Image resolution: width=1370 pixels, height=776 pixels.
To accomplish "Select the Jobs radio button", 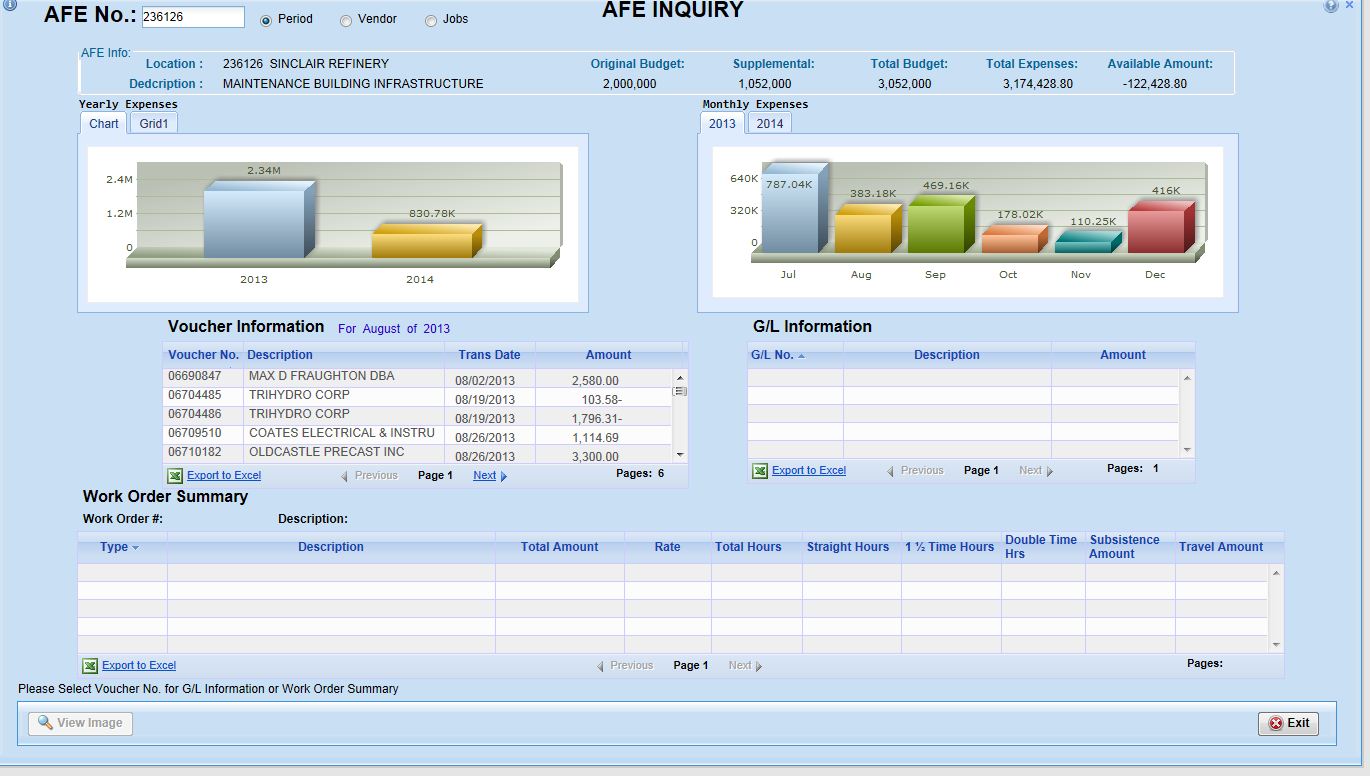I will 431,20.
